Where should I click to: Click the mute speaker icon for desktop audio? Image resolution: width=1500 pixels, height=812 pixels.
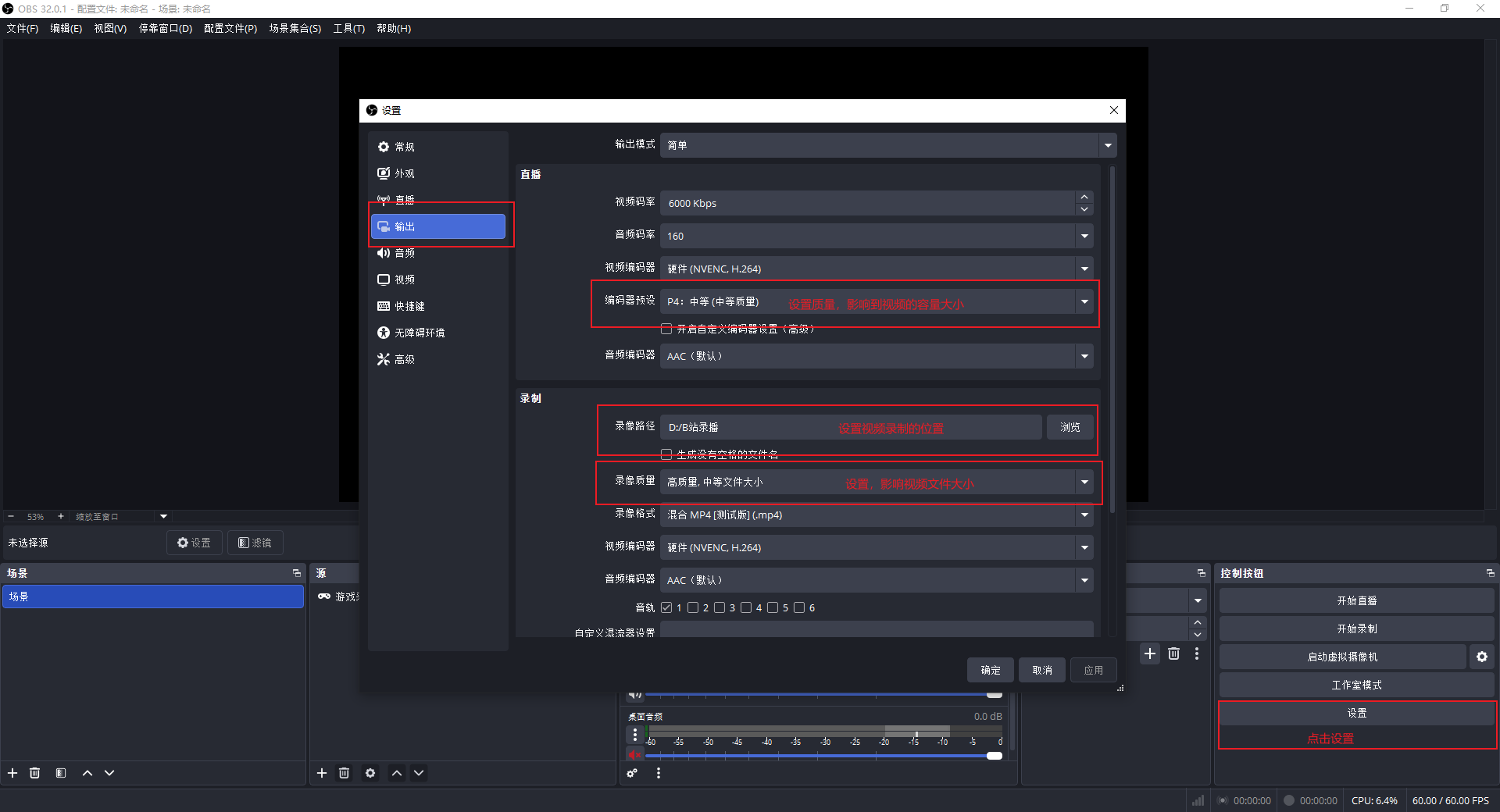click(x=634, y=755)
